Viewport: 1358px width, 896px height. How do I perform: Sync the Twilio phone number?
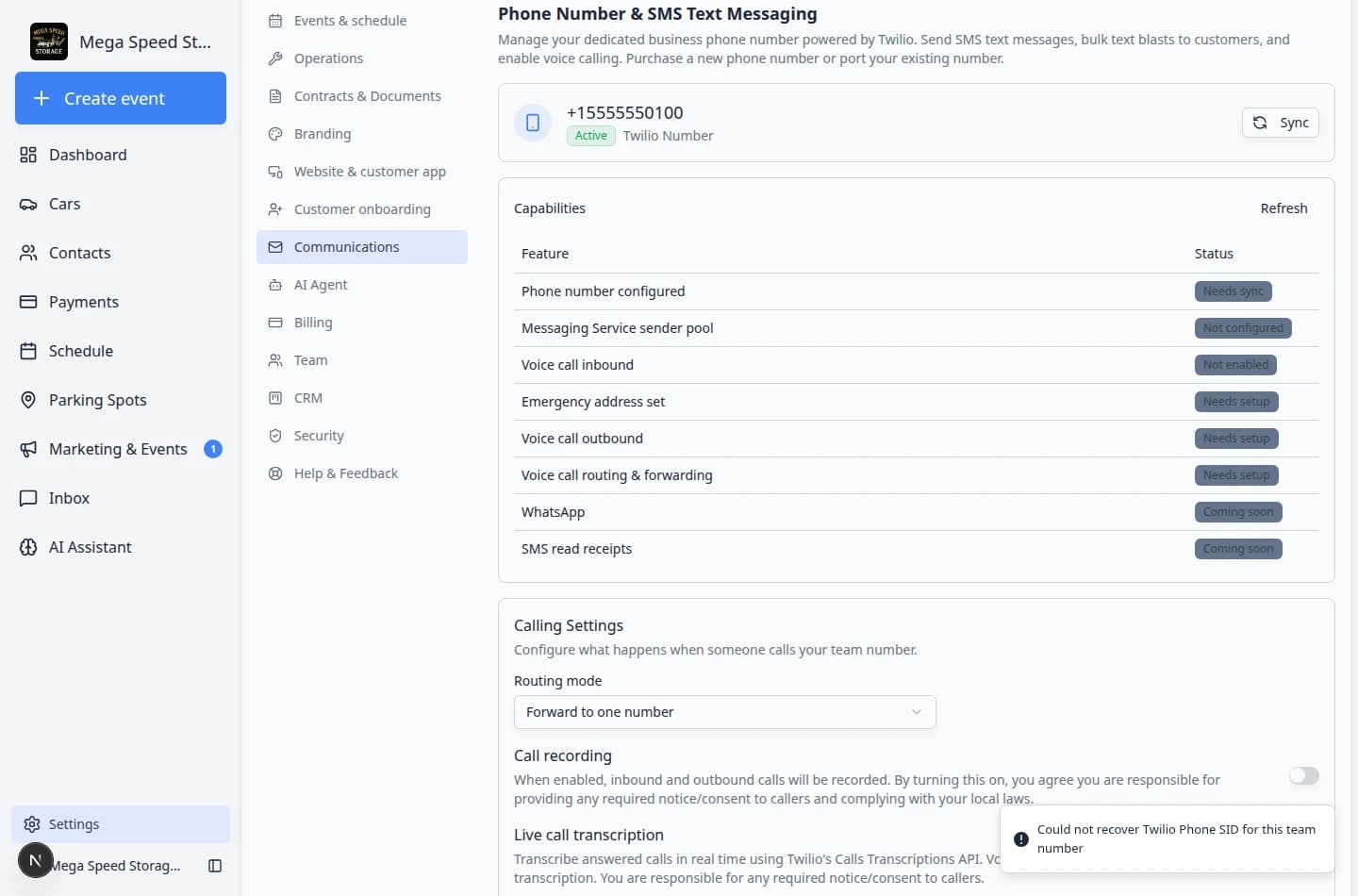click(1281, 123)
